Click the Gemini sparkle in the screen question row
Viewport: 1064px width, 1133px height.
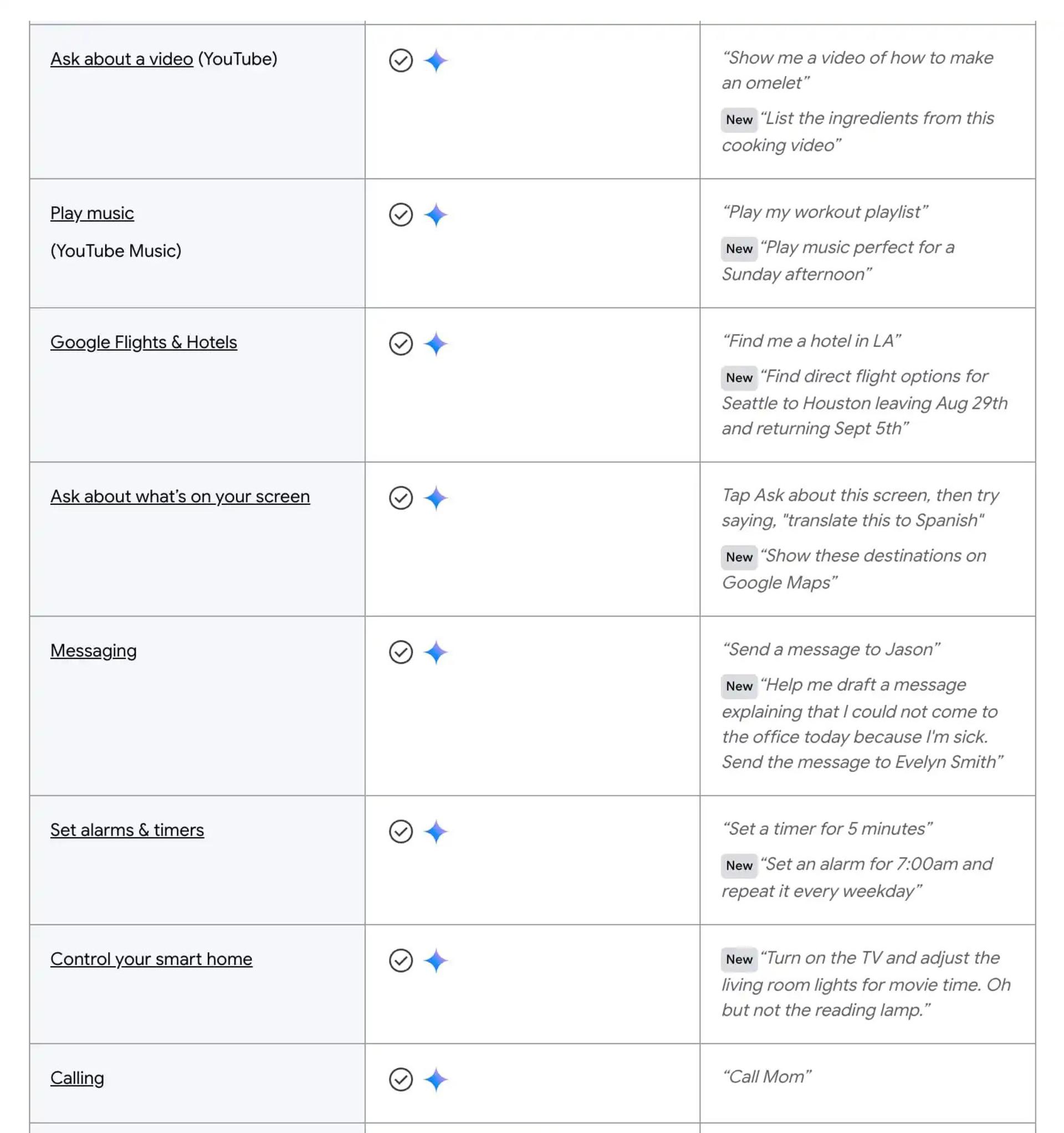click(436, 498)
